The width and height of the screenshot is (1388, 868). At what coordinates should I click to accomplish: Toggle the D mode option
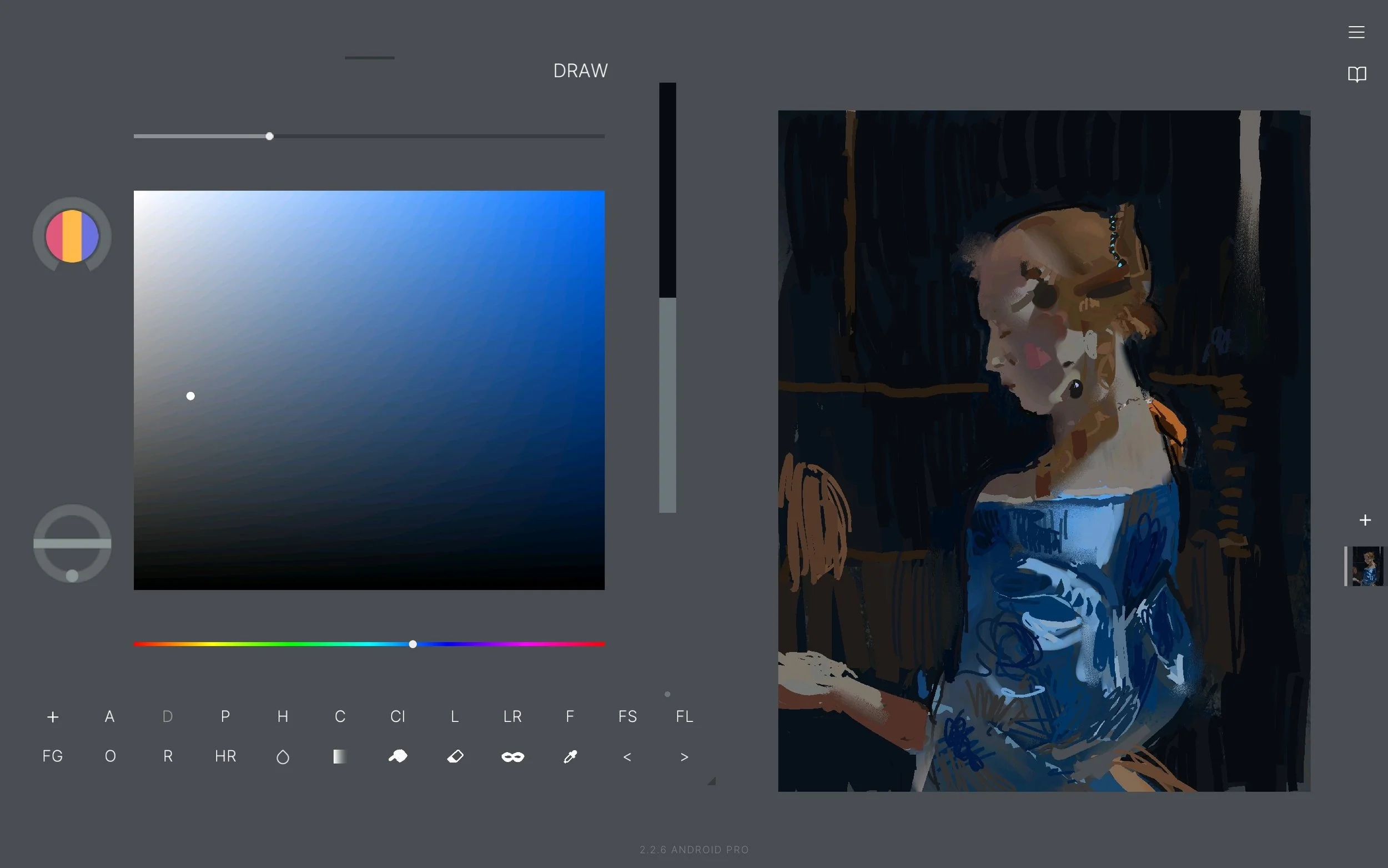[167, 716]
